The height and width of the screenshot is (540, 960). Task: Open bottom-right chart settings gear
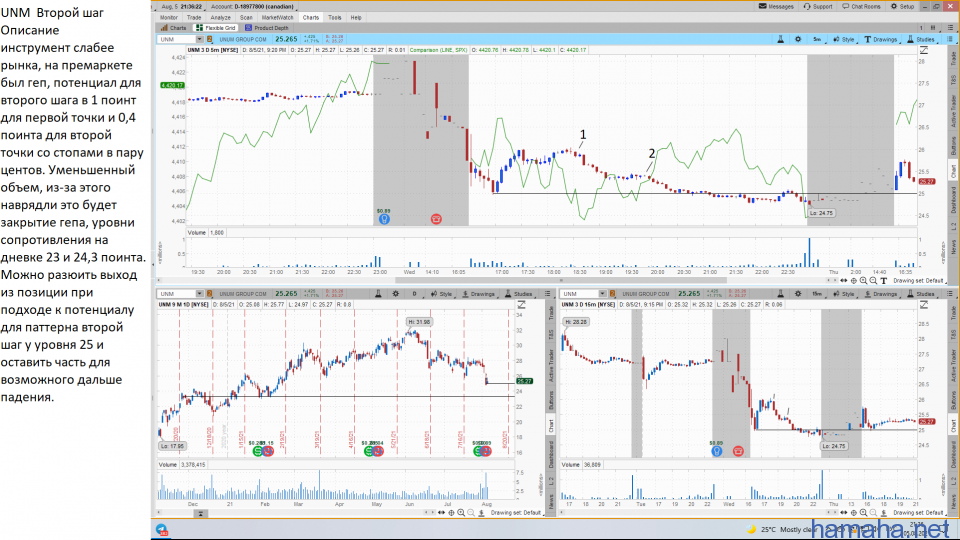pos(798,294)
